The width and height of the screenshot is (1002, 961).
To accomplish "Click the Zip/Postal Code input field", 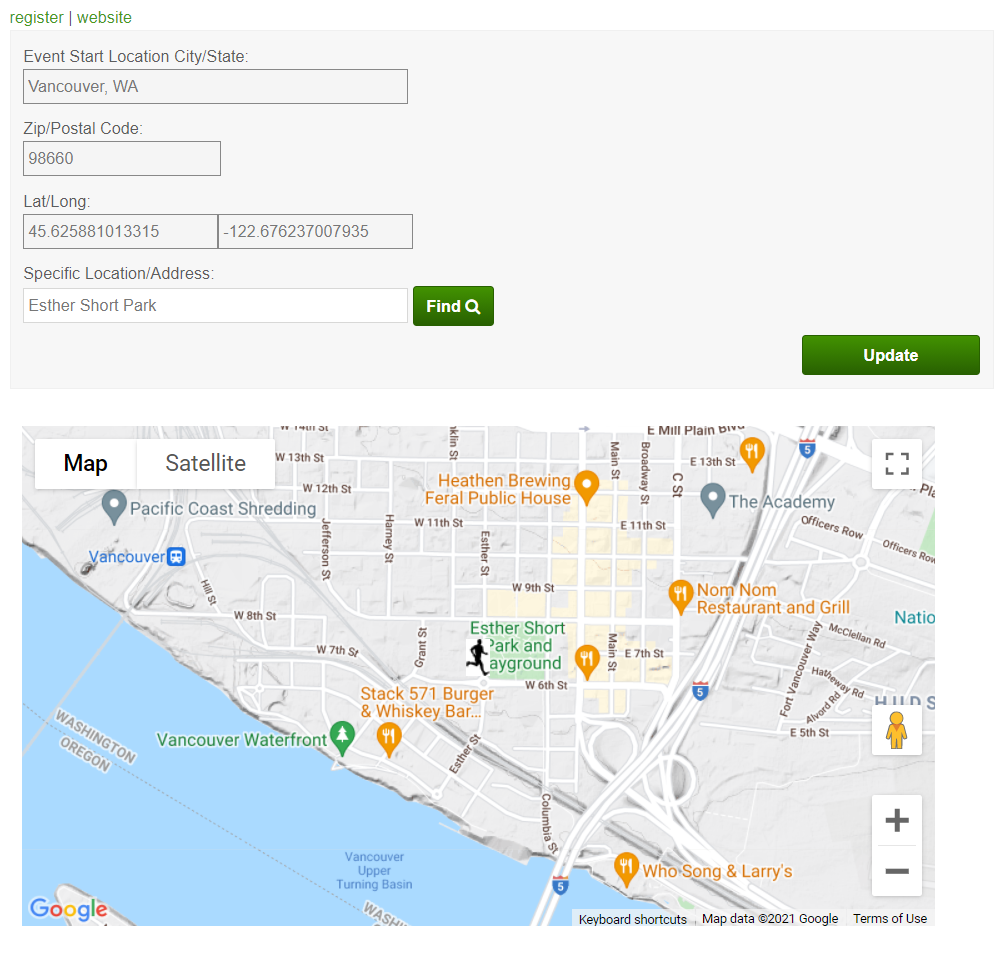I will (x=122, y=158).
